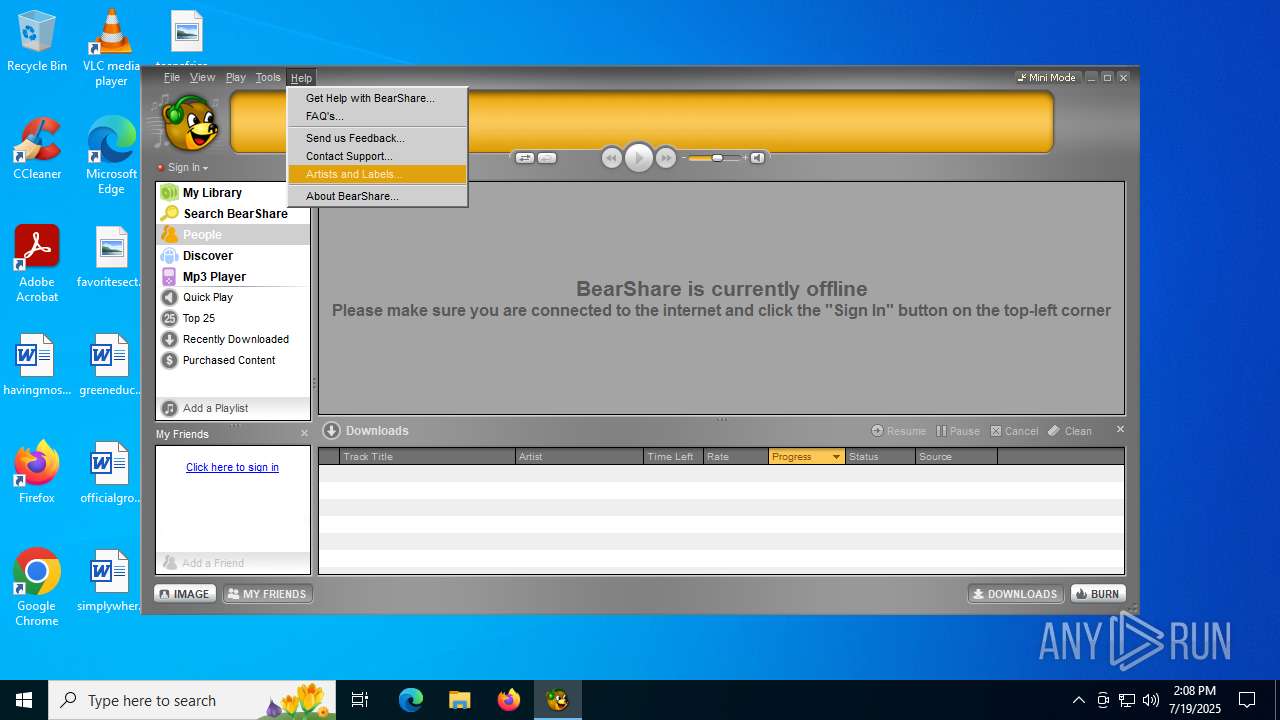Click the 'Click here to sign in' link
This screenshot has height=720, width=1280.
[232, 467]
